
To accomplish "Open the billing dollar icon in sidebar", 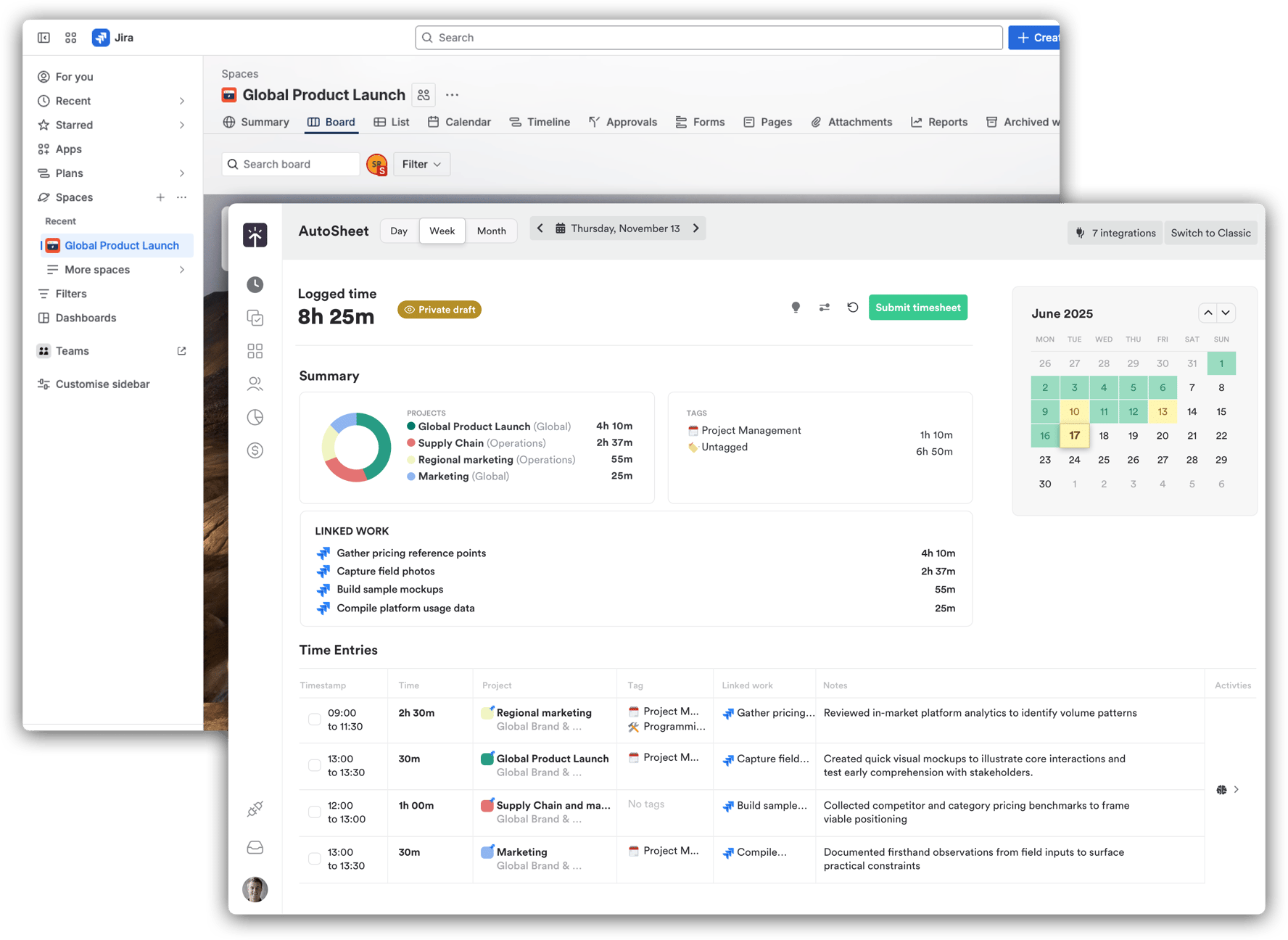I will (255, 450).
